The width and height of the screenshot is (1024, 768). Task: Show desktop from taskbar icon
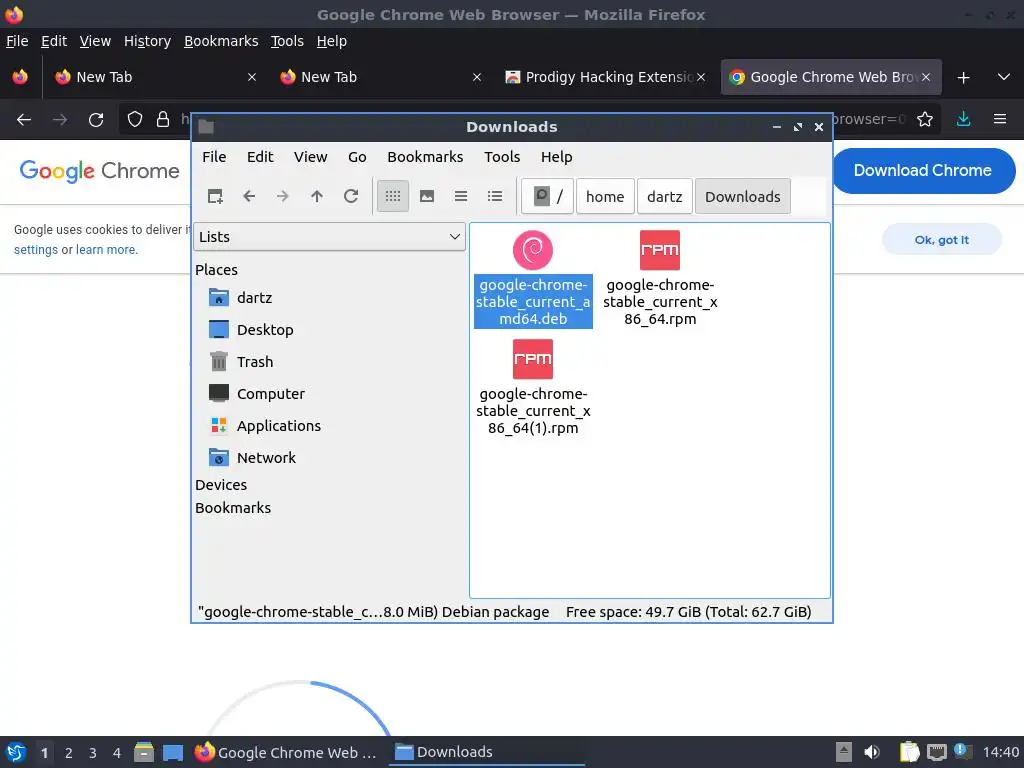(173, 752)
